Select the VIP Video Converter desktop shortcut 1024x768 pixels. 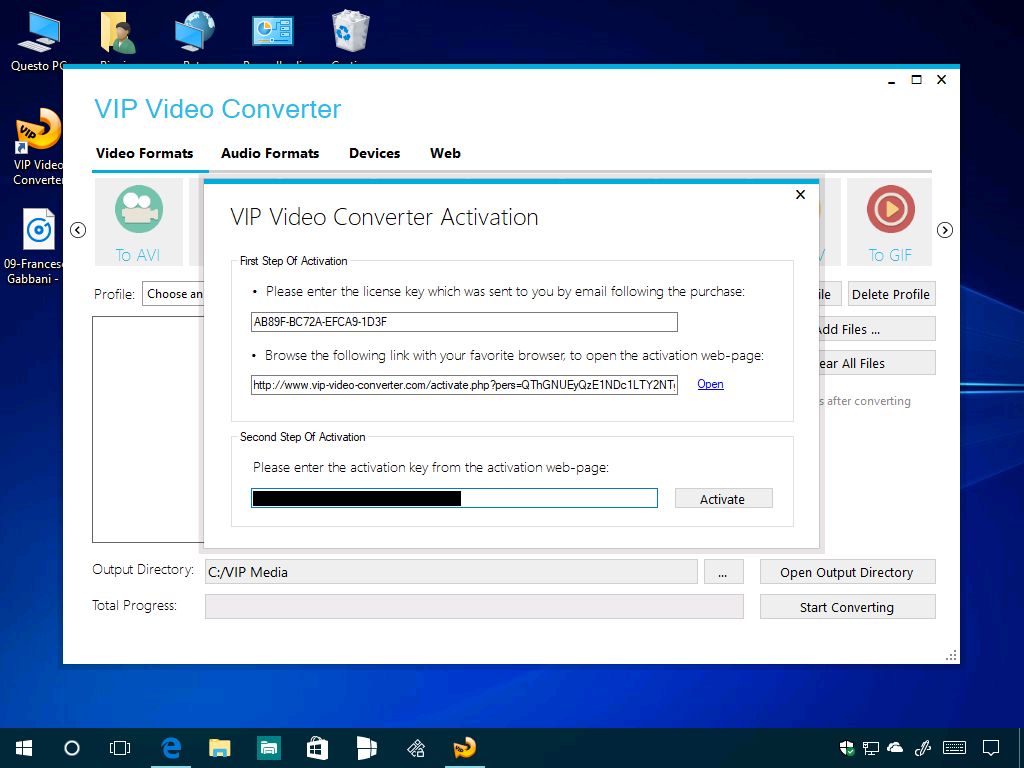point(38,148)
